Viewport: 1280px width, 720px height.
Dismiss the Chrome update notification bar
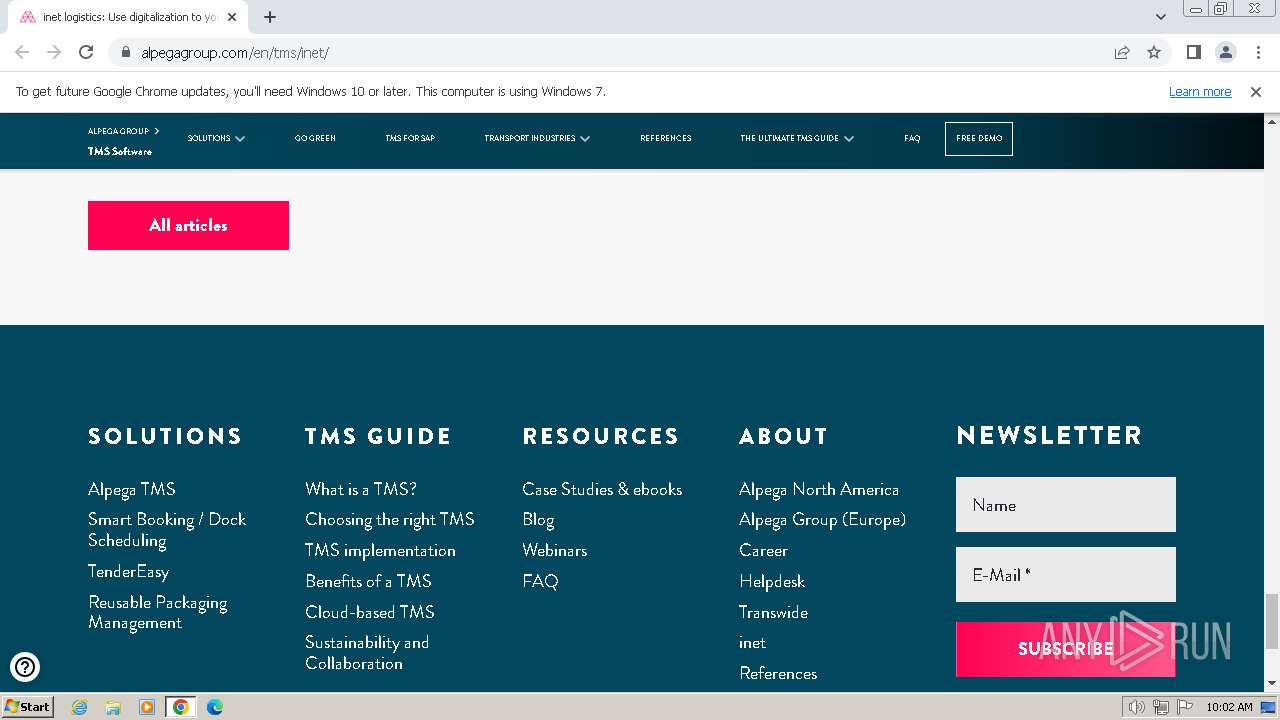pos(1256,91)
